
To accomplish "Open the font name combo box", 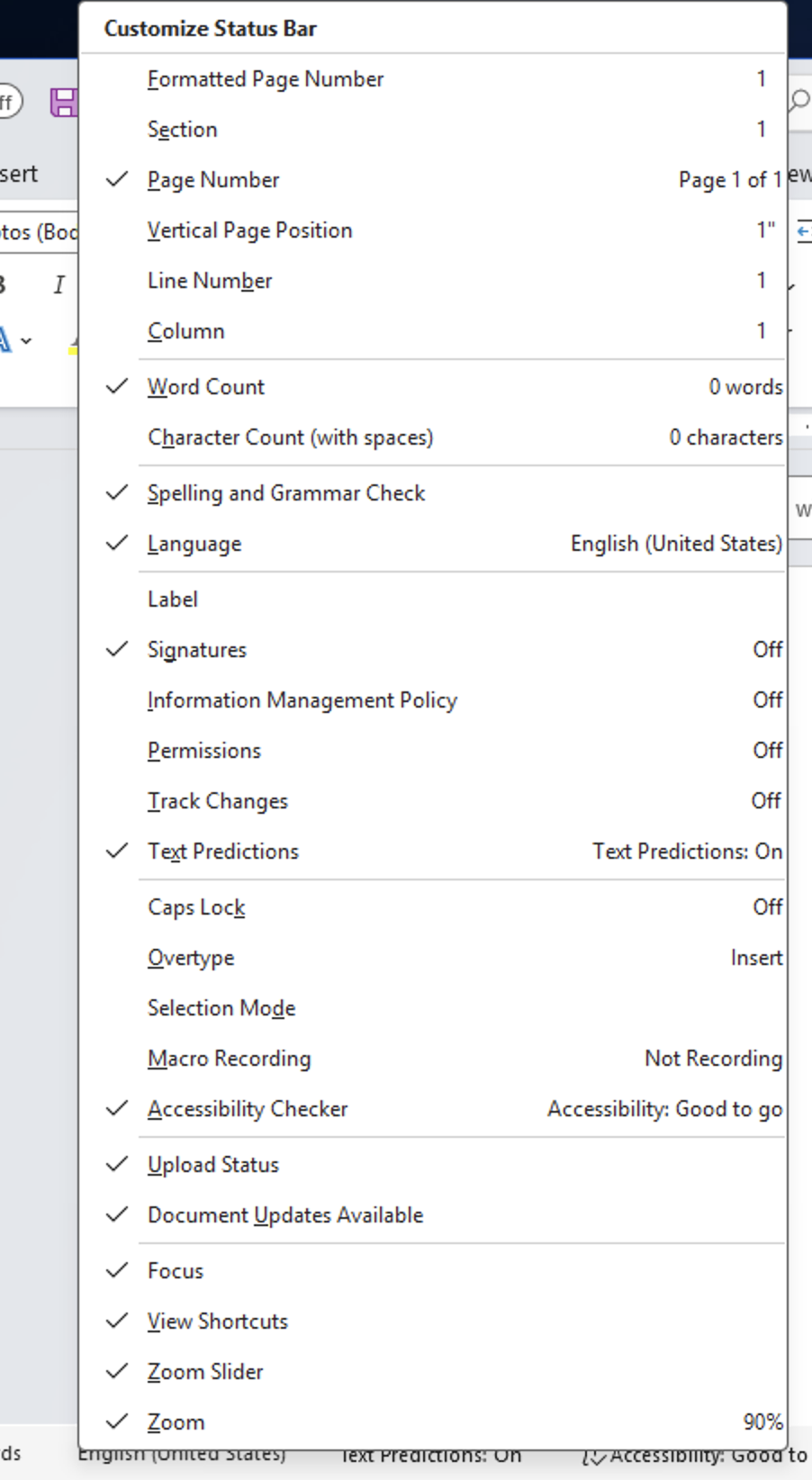I will click(x=38, y=232).
